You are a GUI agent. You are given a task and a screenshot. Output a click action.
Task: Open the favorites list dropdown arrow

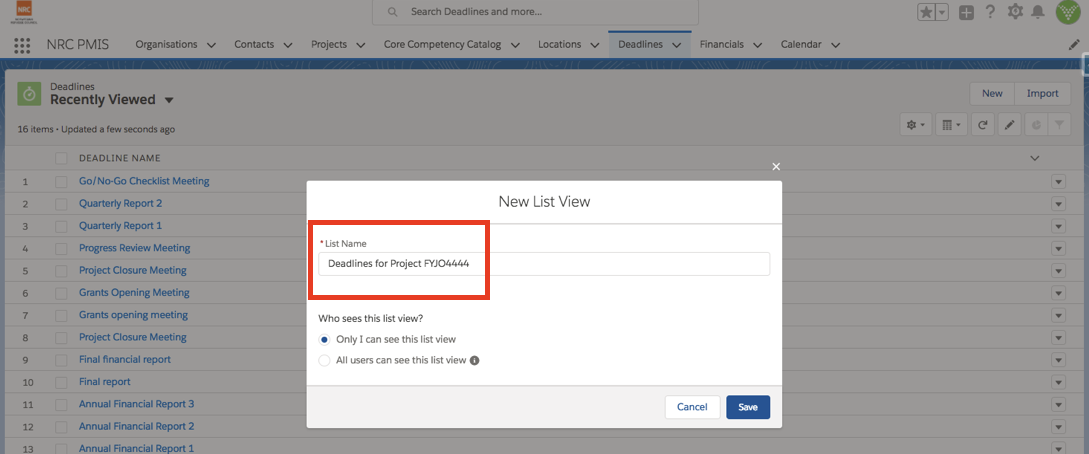pyautogui.click(x=942, y=12)
